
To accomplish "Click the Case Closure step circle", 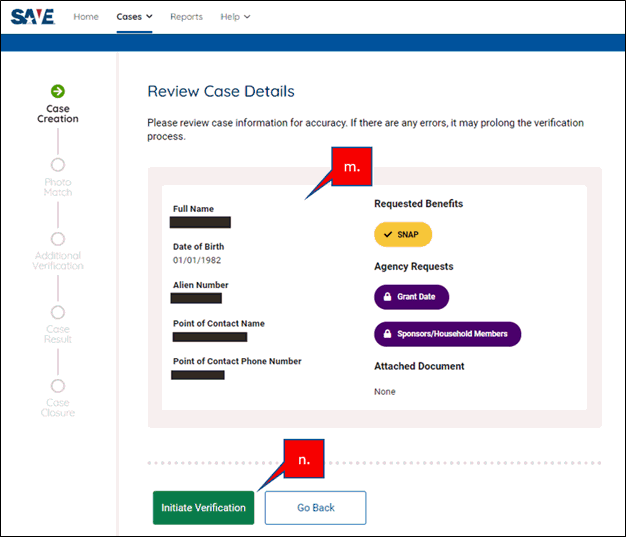I will click(x=58, y=386).
